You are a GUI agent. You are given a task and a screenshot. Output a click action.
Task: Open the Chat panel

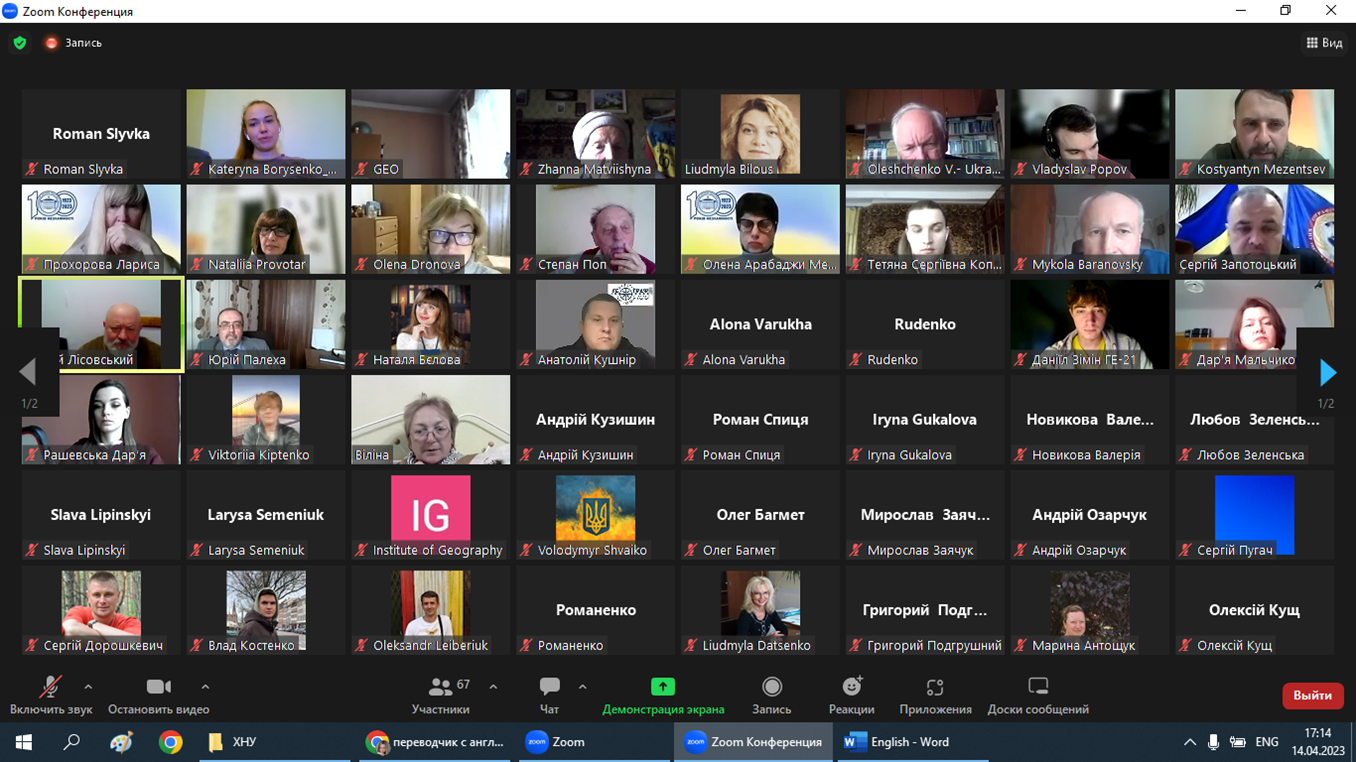pyautogui.click(x=549, y=687)
